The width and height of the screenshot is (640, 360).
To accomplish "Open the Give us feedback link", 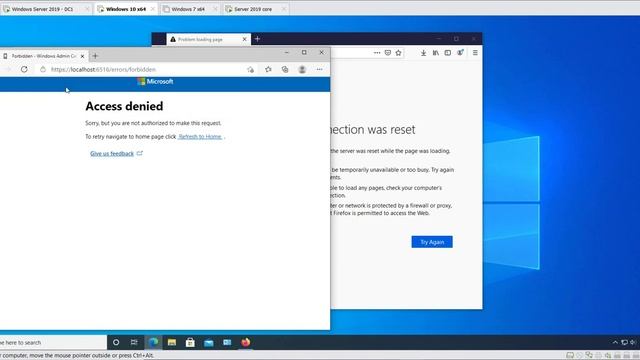I will 112,153.
